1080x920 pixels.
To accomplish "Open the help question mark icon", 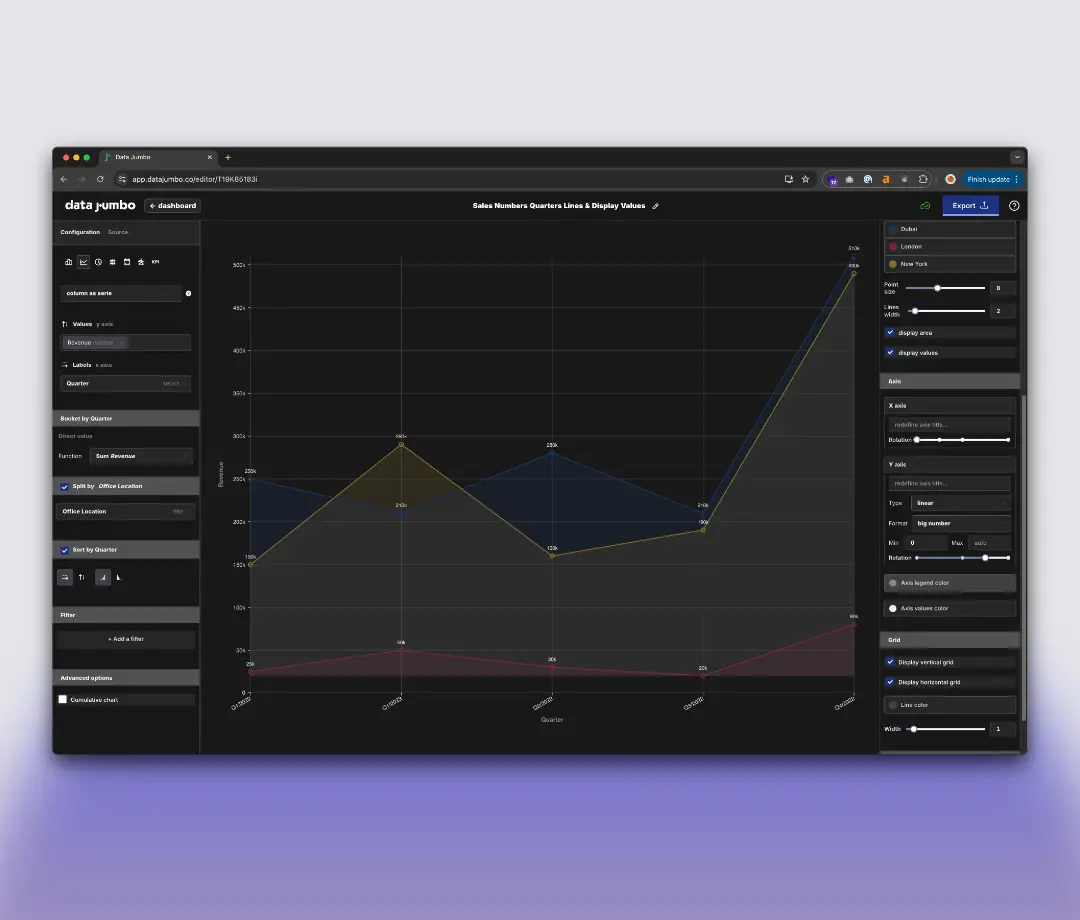I will tap(1014, 206).
